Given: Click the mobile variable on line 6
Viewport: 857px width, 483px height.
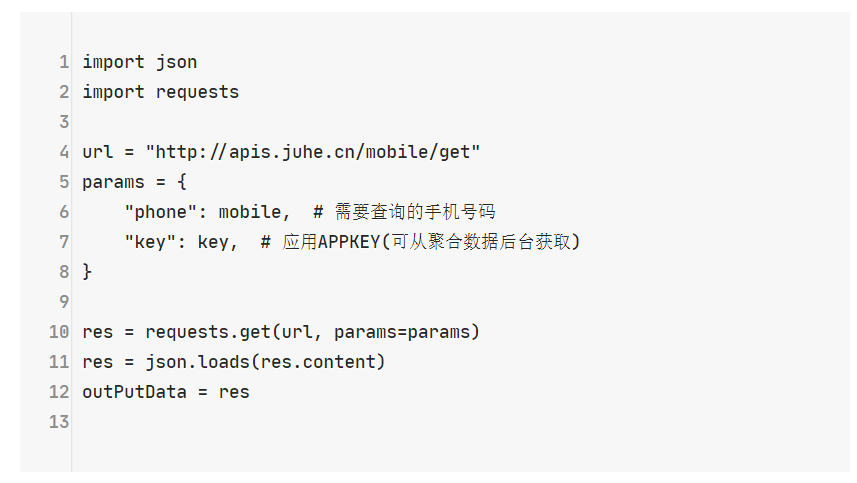Looking at the screenshot, I should point(250,212).
